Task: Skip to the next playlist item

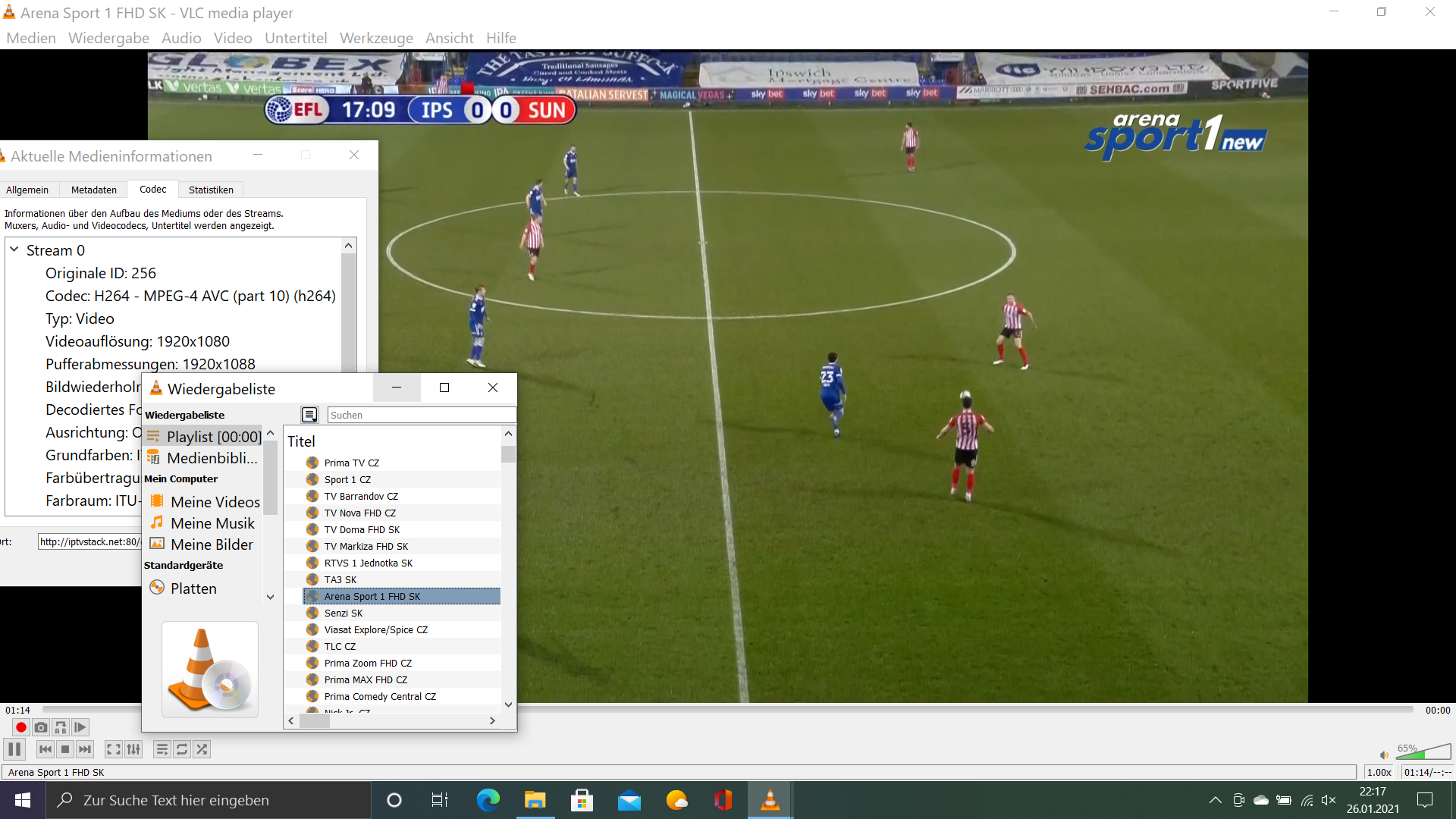Action: tap(85, 749)
